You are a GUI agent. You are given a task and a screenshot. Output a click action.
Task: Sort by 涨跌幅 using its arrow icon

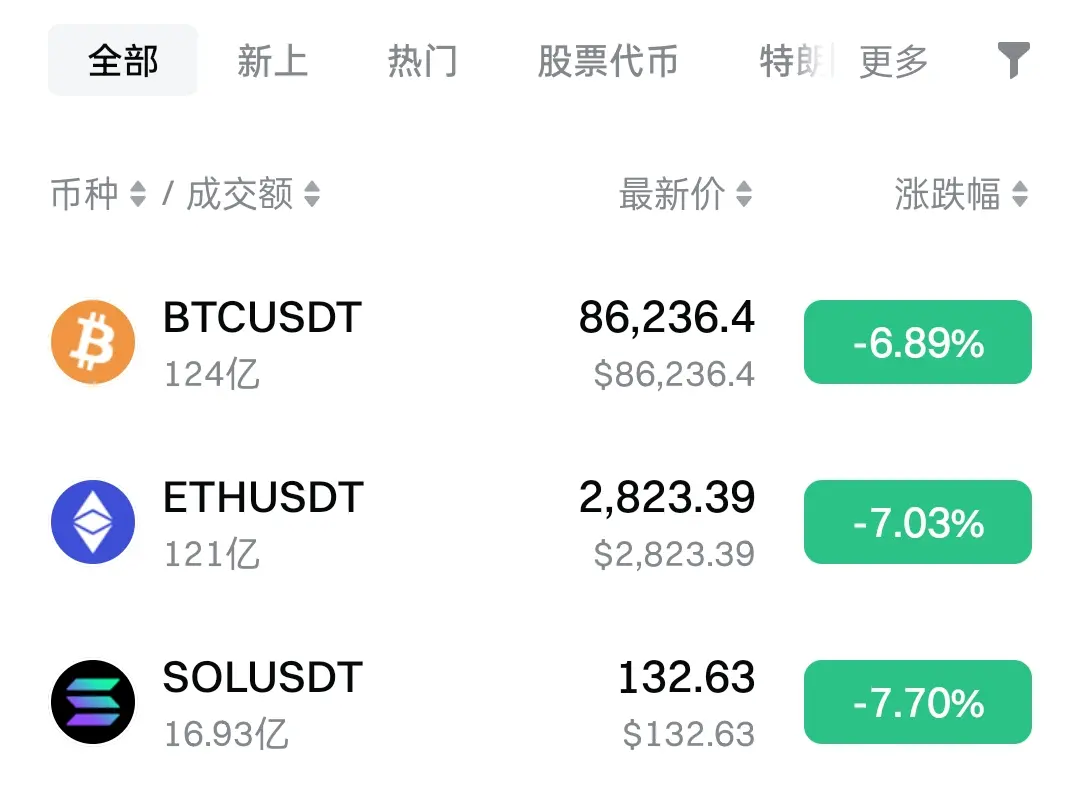(x=1020, y=194)
